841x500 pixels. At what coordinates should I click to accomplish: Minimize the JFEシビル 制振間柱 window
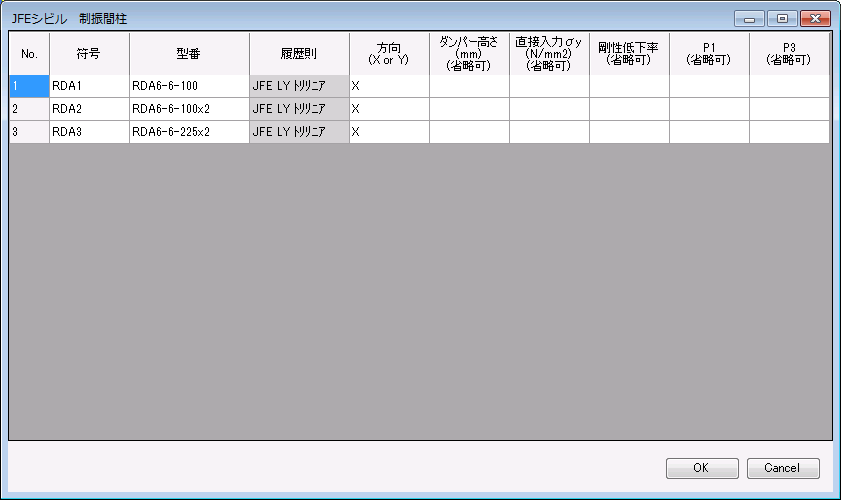click(749, 19)
